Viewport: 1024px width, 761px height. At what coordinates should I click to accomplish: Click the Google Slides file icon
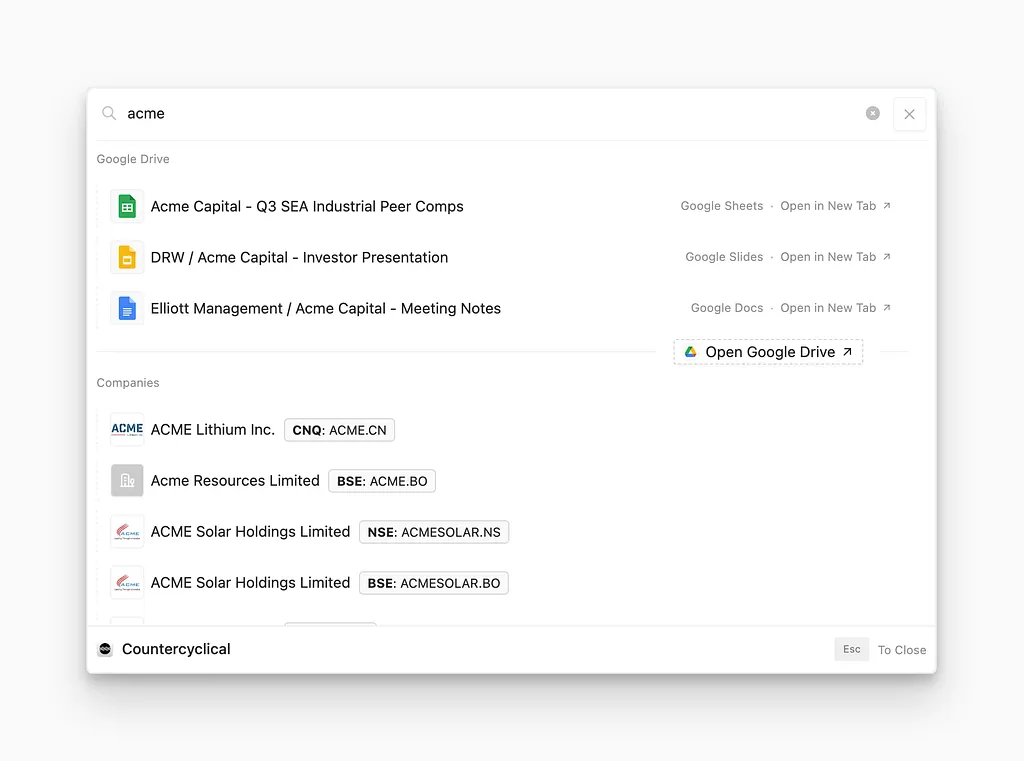[x=127, y=257]
